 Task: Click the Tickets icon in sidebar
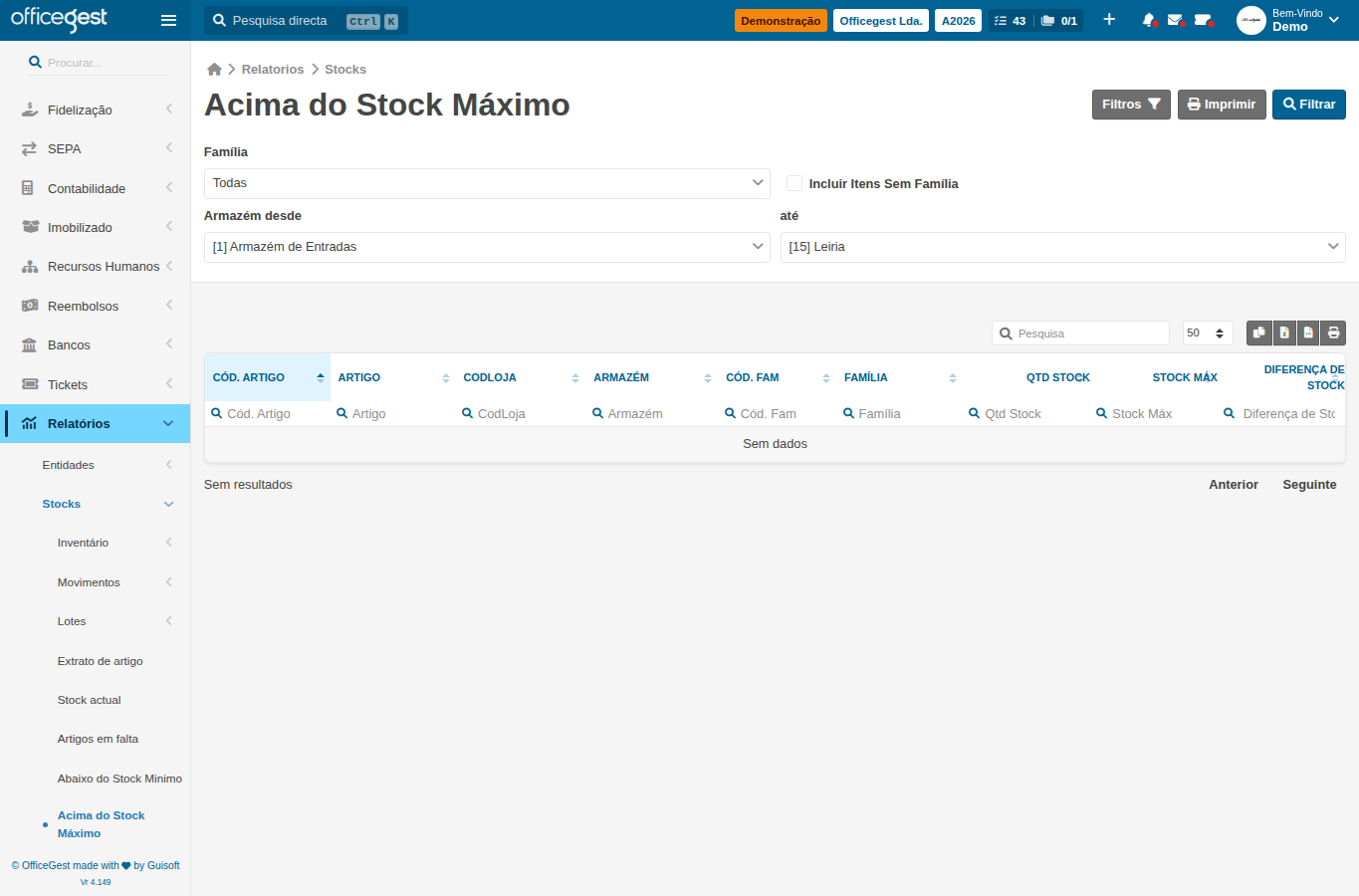tap(30, 384)
